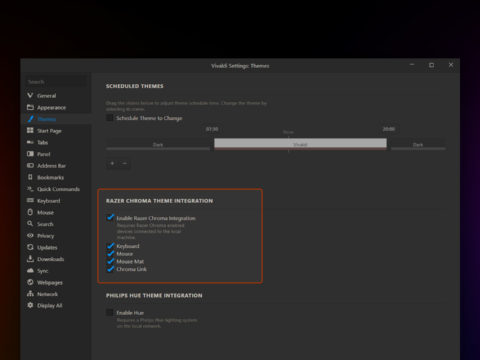This screenshot has height=360, width=480.
Task: Click the left Dark schedule segment
Action: [x=158, y=145]
